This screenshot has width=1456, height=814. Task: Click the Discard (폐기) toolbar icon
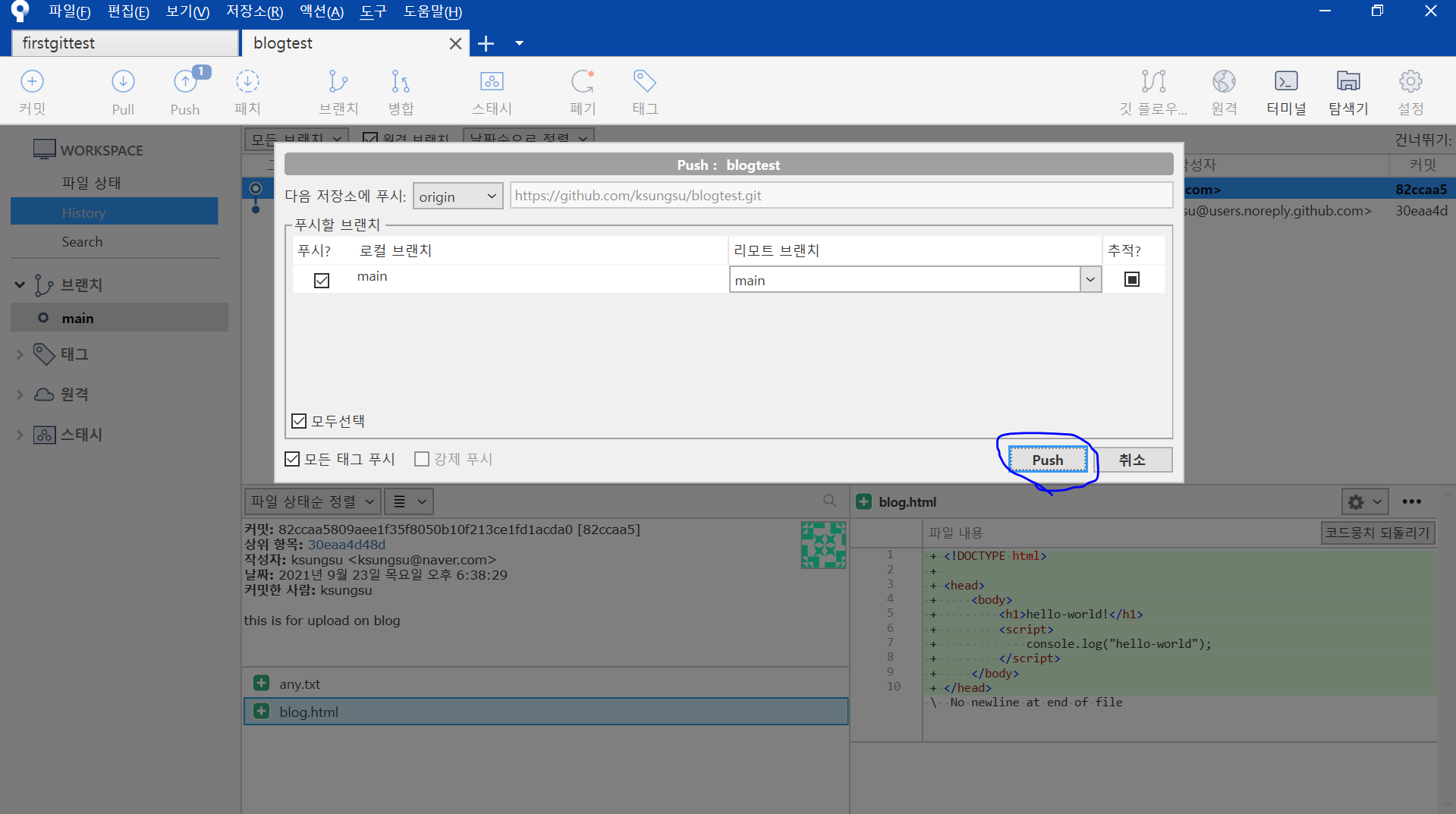click(583, 81)
